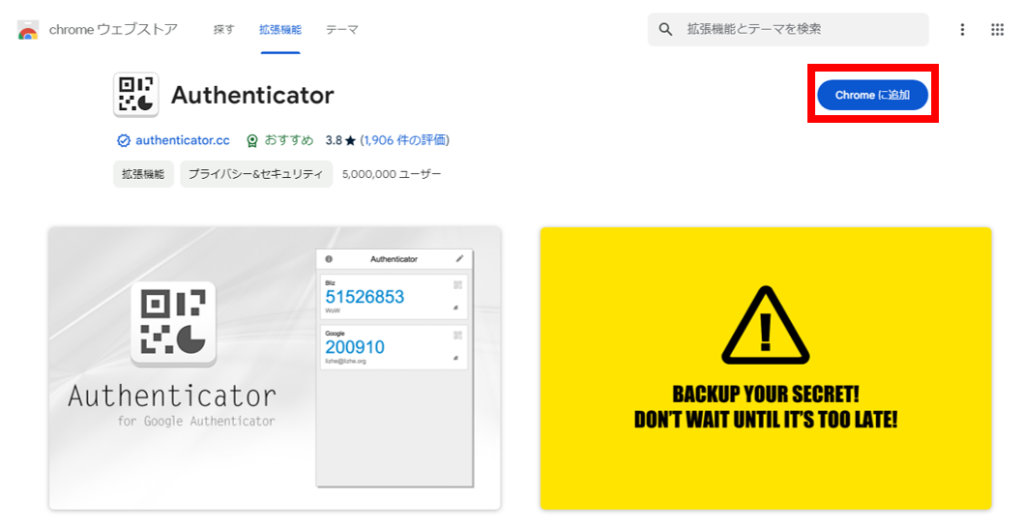Viewport: 1024px width, 529px height.
Task: Click the info icon in the preview panel
Action: [x=328, y=259]
